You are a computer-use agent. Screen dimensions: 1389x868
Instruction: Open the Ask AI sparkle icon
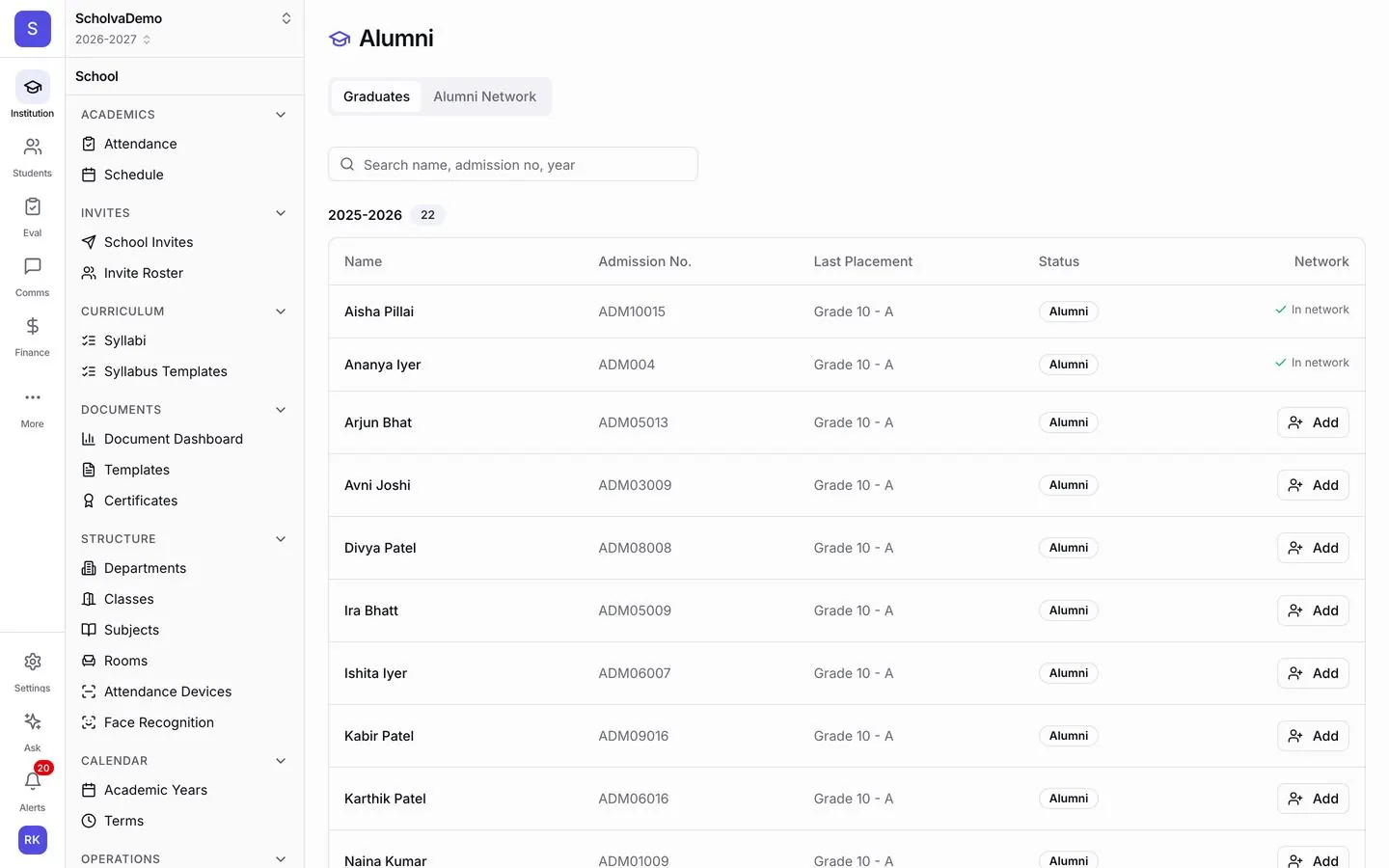click(32, 722)
